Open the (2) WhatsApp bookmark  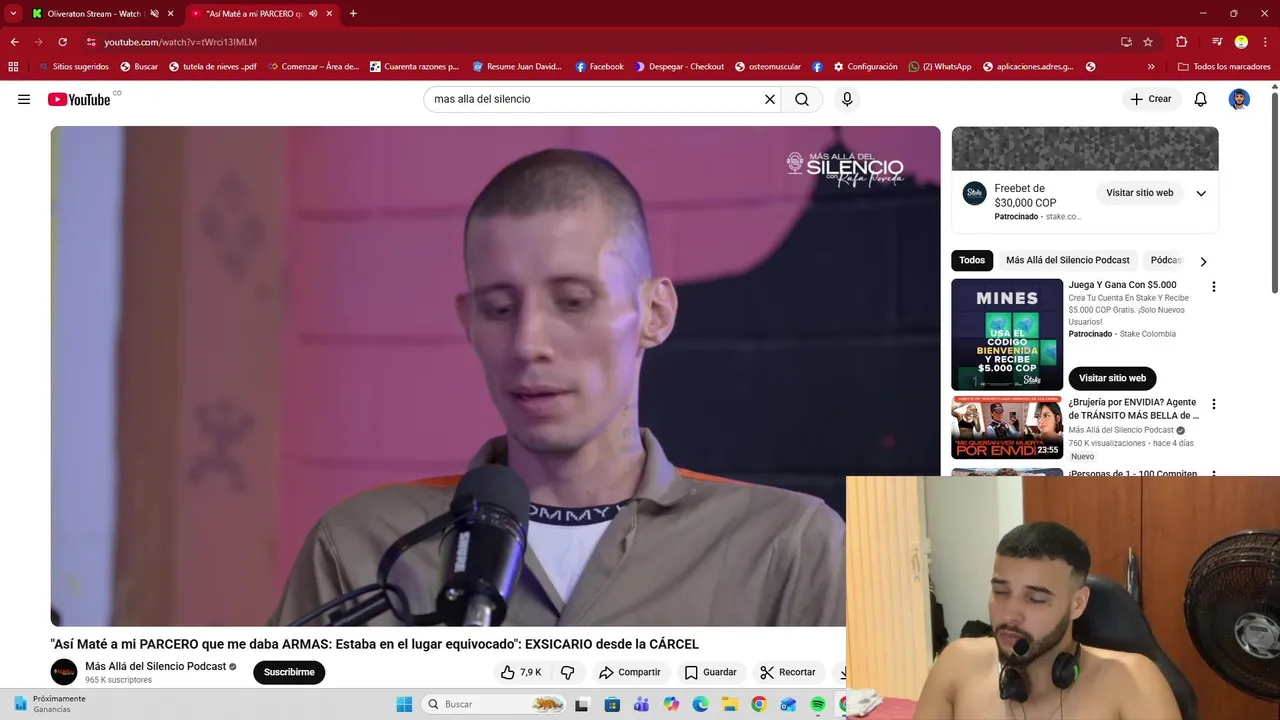point(940,67)
